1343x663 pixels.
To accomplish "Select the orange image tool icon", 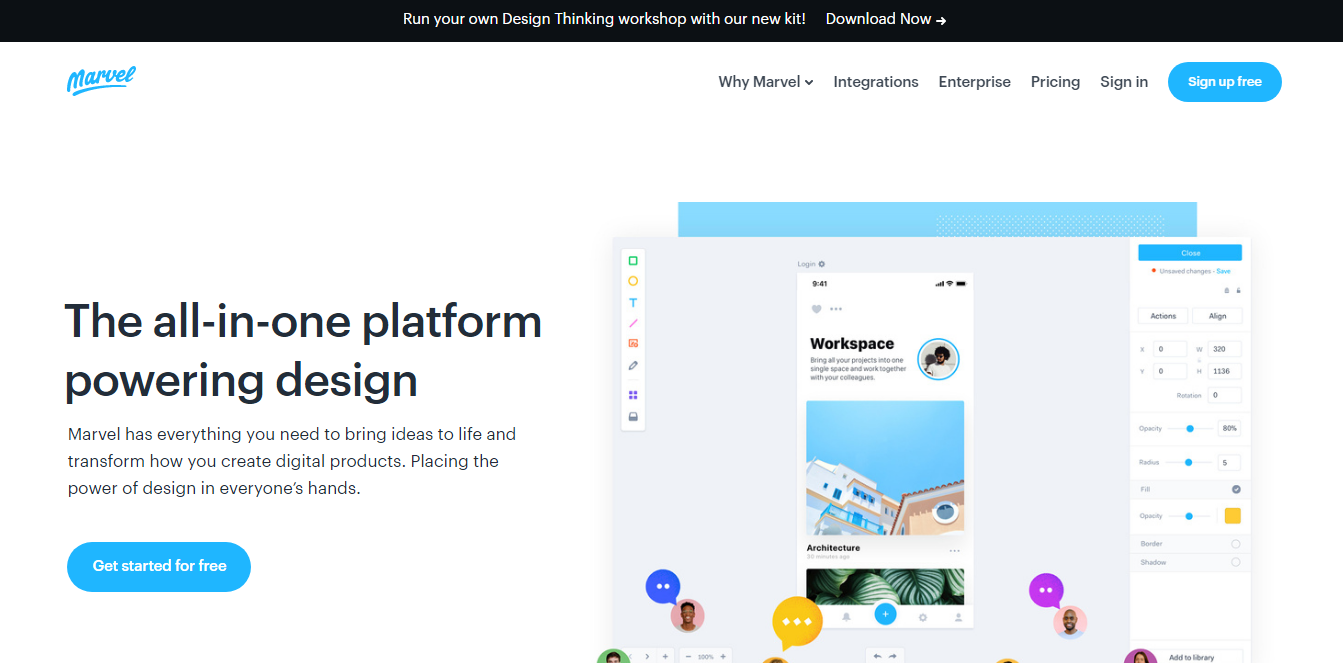I will click(x=633, y=343).
